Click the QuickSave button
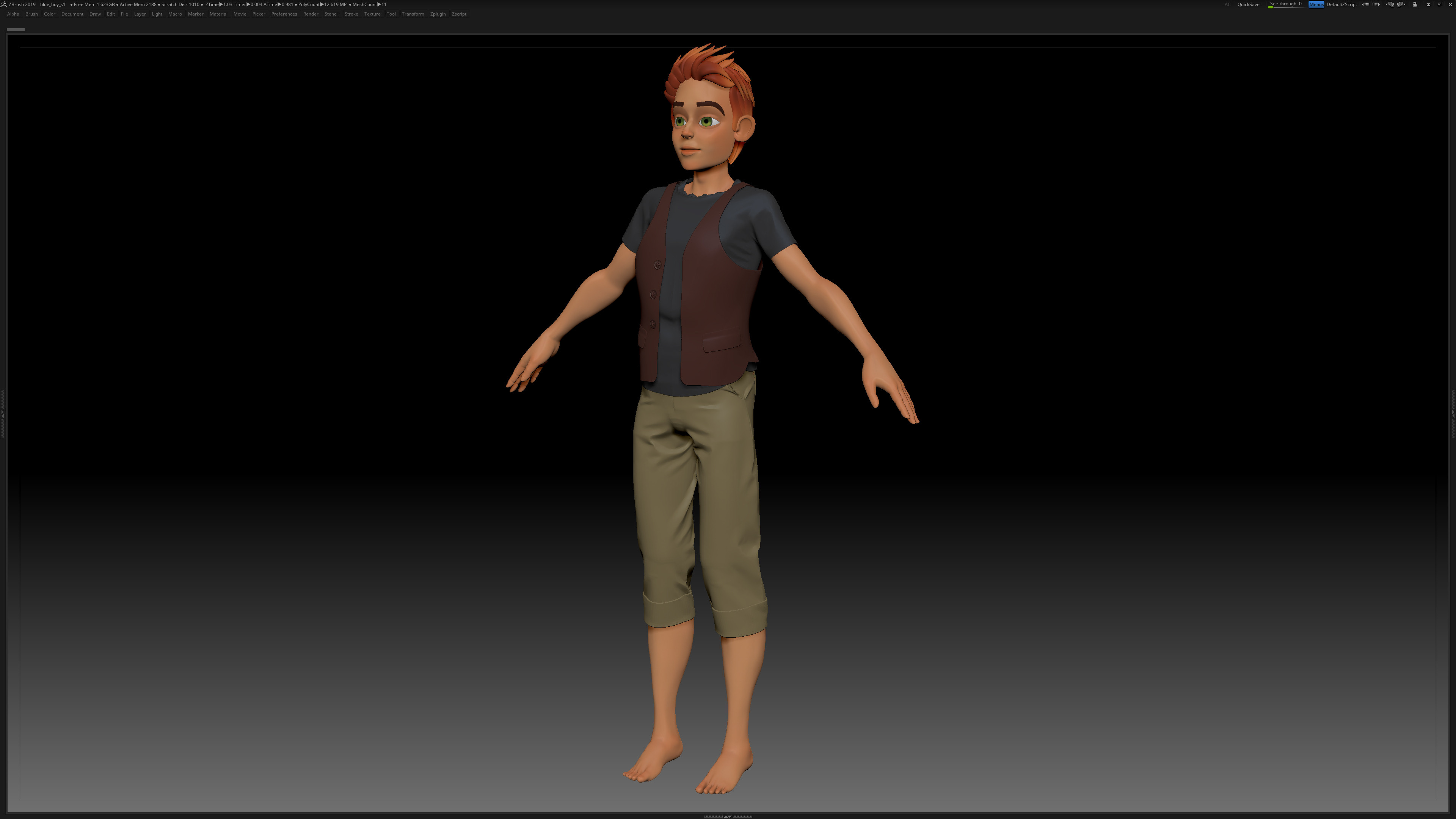 click(1248, 5)
